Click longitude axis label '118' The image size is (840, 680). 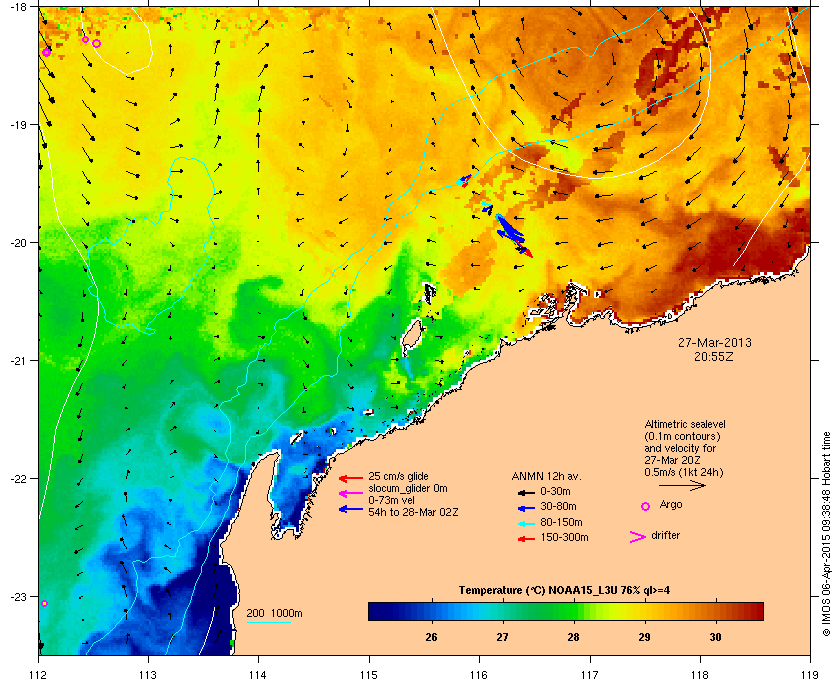pos(700,675)
